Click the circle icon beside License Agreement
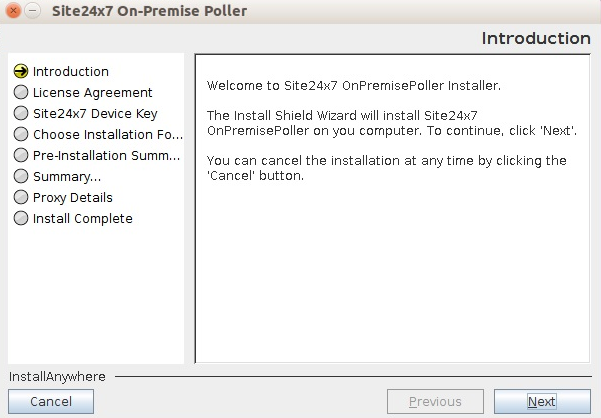The image size is (601, 418). pyautogui.click(x=20, y=93)
